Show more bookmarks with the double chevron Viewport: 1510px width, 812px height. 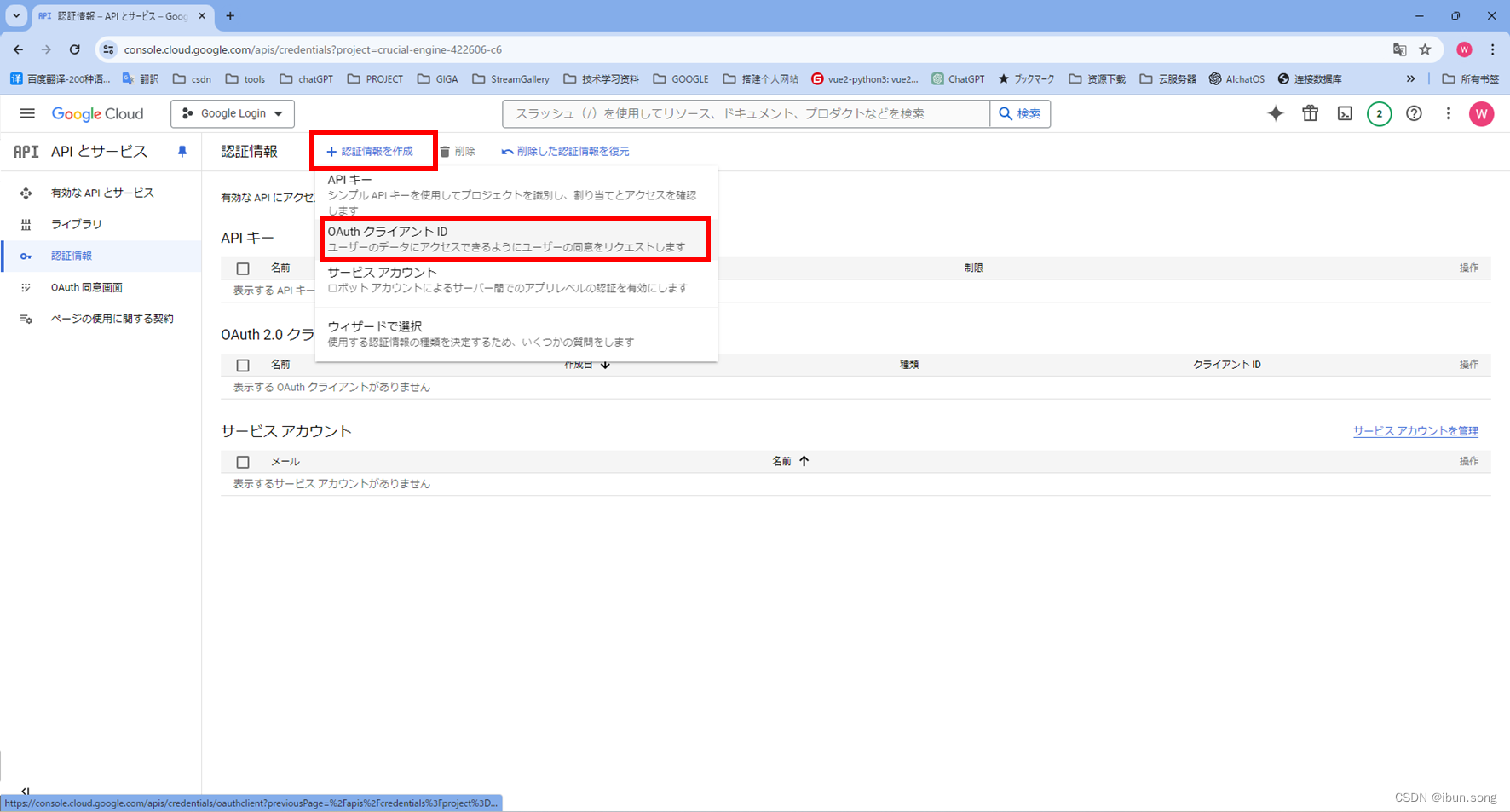coord(1410,78)
